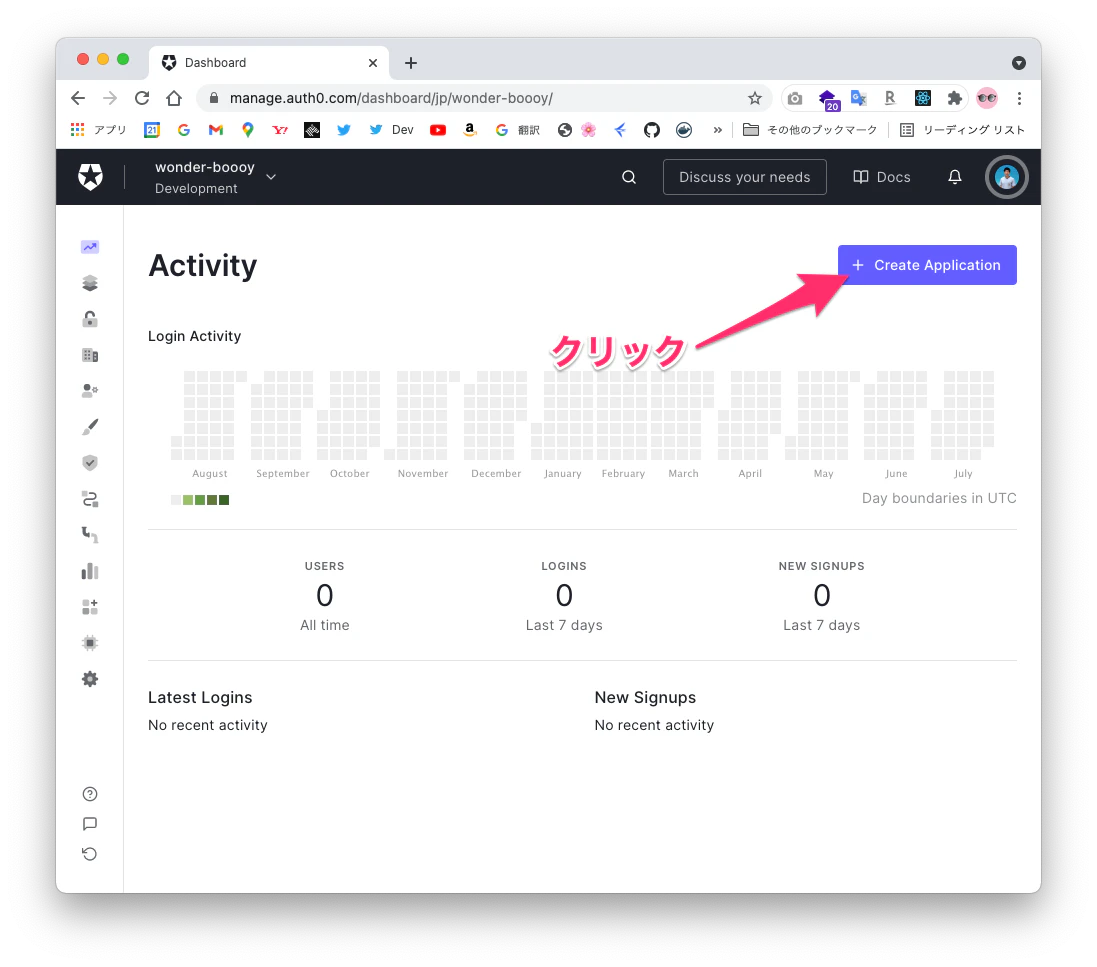Image resolution: width=1097 pixels, height=967 pixels.
Task: Click the address bar URL field
Action: (483, 98)
